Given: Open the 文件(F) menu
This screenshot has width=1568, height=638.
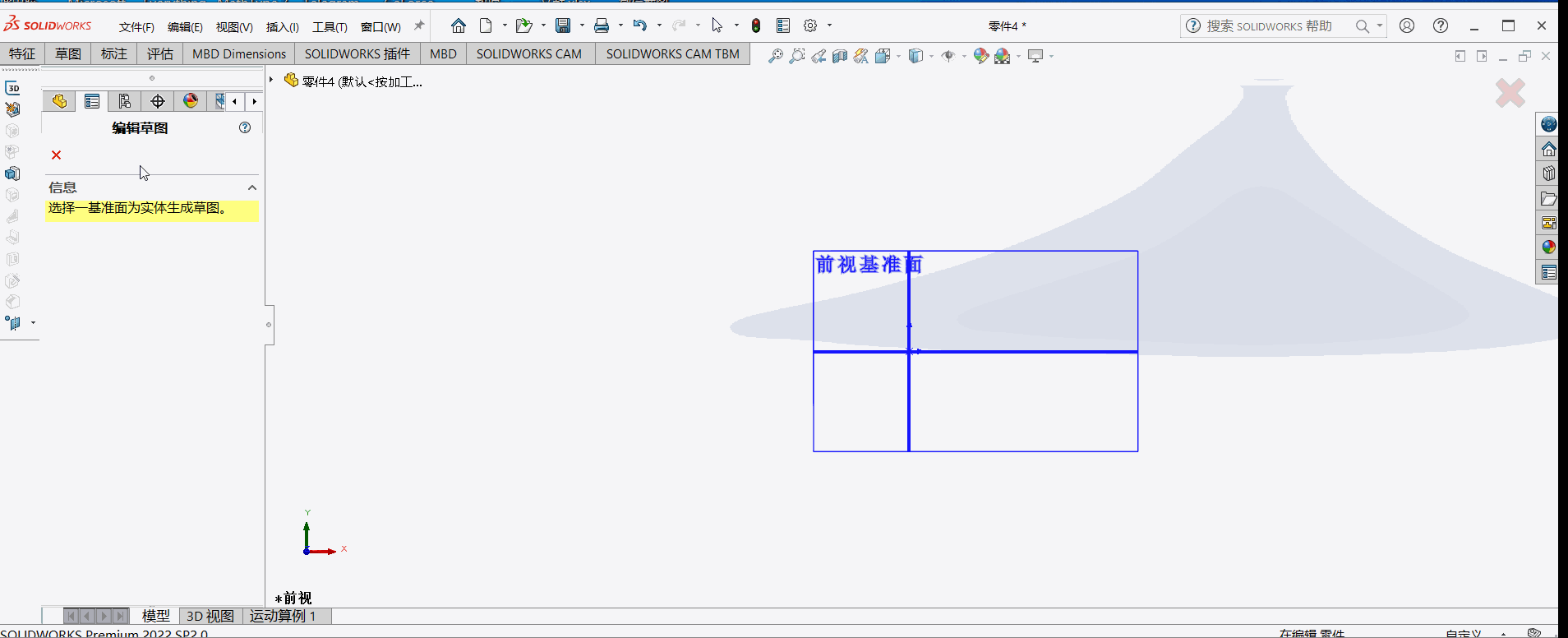Looking at the screenshot, I should tap(136, 27).
